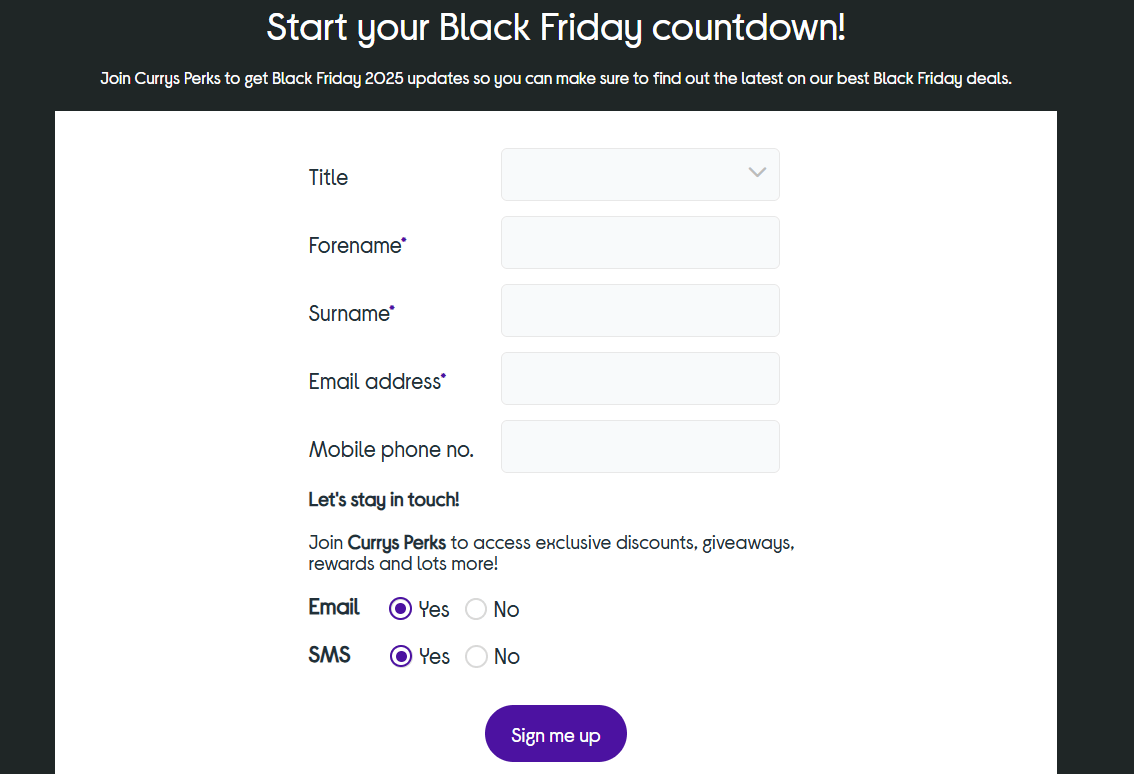Select Yes for SMS updates

click(x=401, y=656)
